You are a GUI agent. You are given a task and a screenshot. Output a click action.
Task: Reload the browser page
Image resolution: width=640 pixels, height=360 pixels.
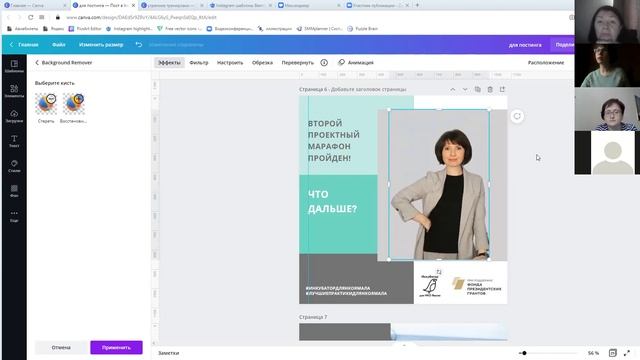coord(31,17)
